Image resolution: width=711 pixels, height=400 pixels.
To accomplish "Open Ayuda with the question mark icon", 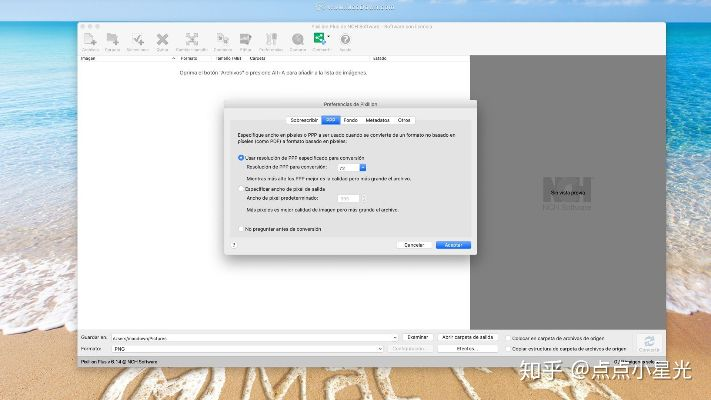I will click(345, 39).
